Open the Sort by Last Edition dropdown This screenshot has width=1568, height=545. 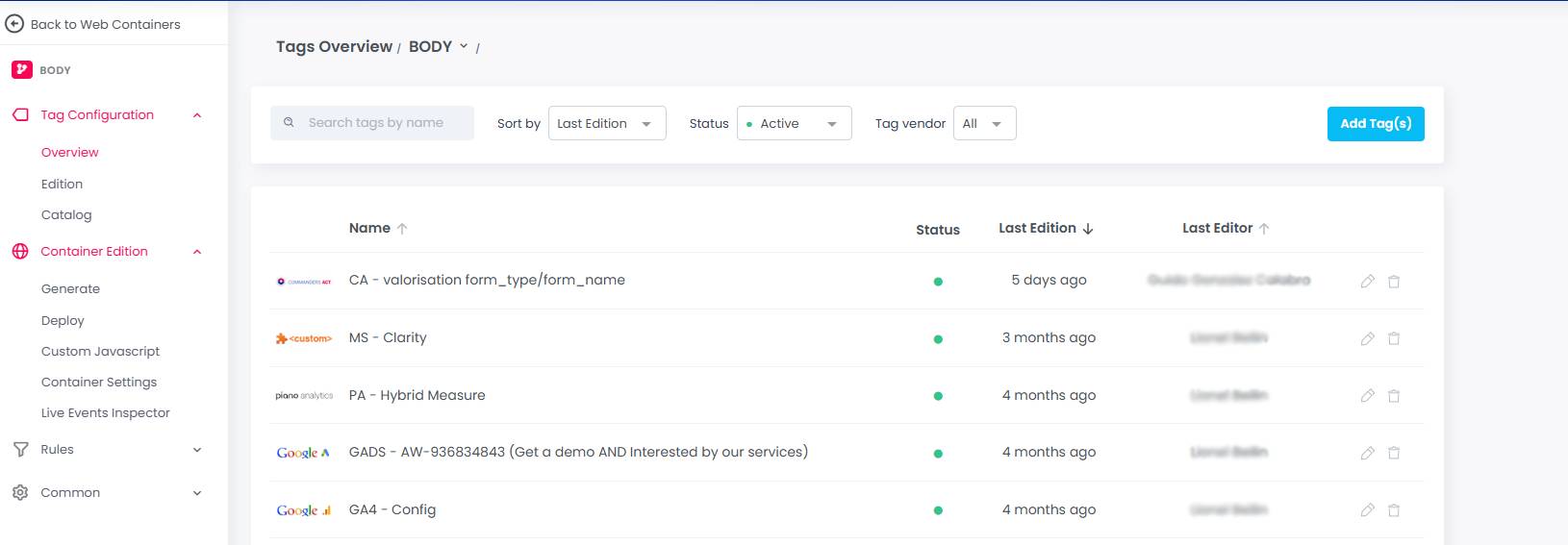pyautogui.click(x=606, y=123)
